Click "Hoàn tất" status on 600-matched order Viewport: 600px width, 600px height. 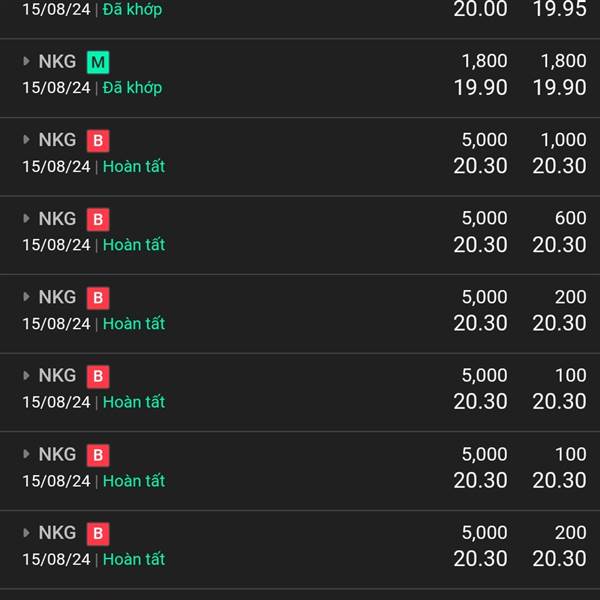(134, 245)
